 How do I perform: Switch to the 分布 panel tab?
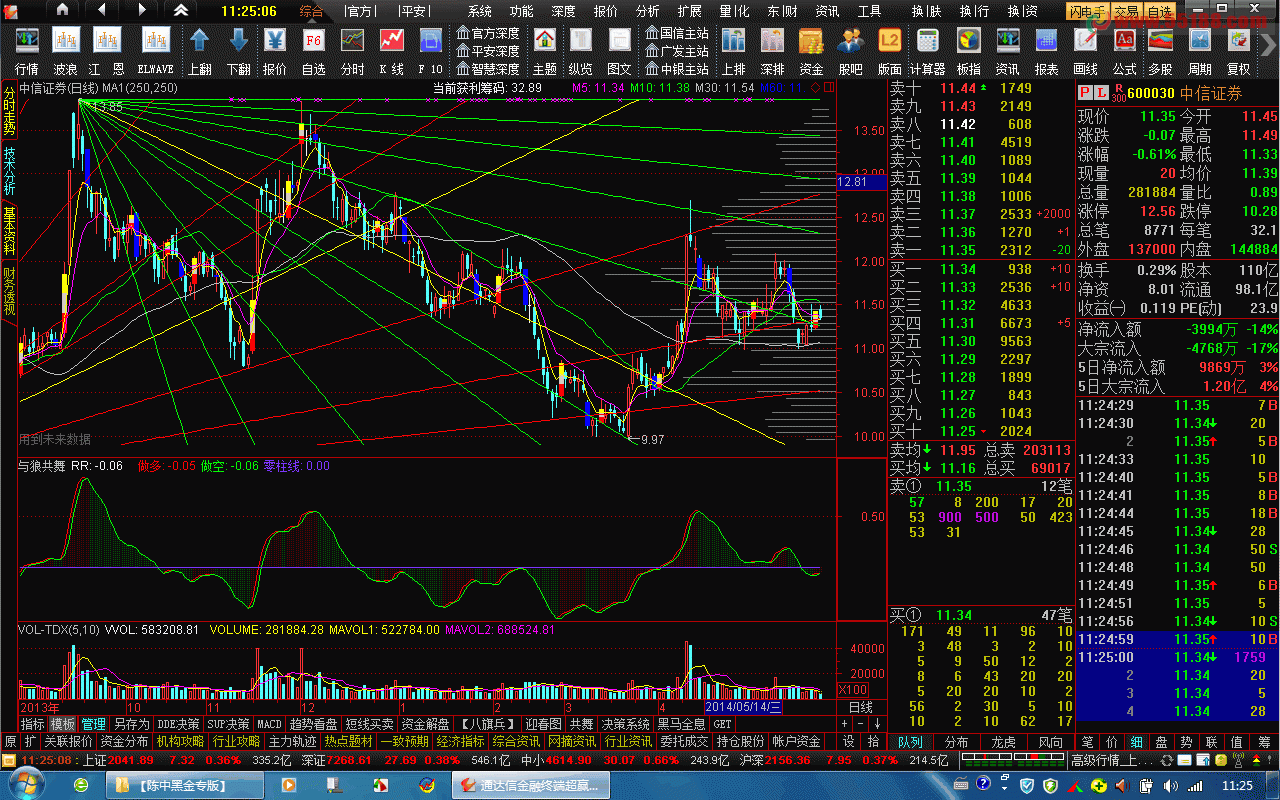[957, 742]
